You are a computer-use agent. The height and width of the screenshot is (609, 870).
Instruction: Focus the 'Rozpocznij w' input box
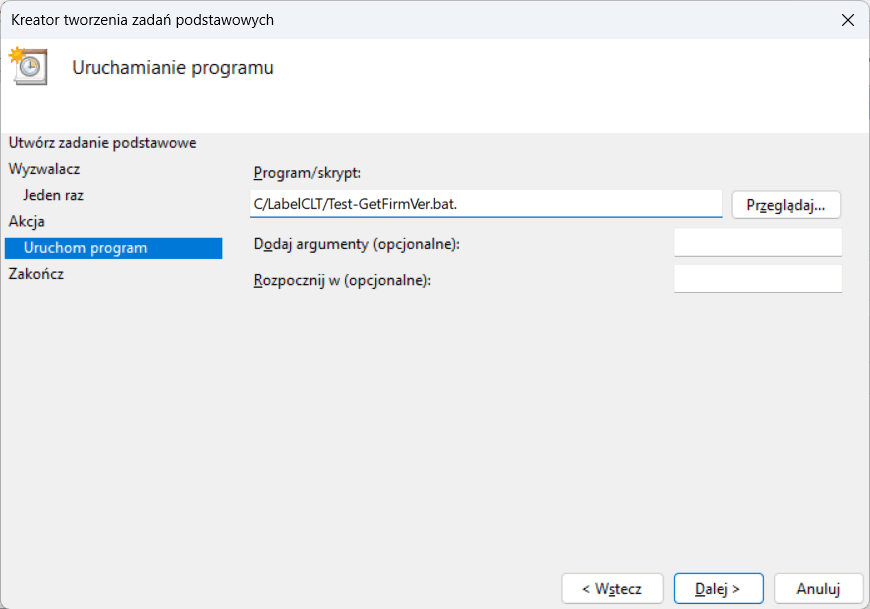(x=757, y=279)
